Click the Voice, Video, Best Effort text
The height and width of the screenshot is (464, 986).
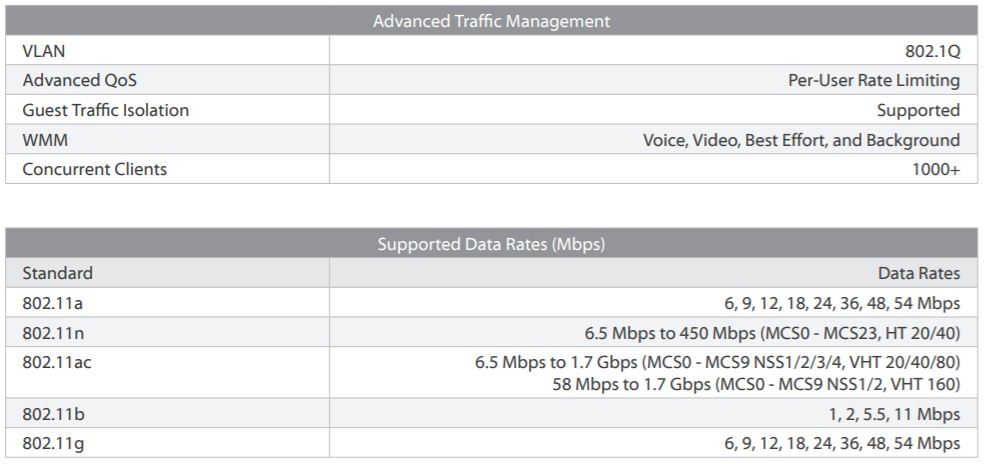(800, 140)
